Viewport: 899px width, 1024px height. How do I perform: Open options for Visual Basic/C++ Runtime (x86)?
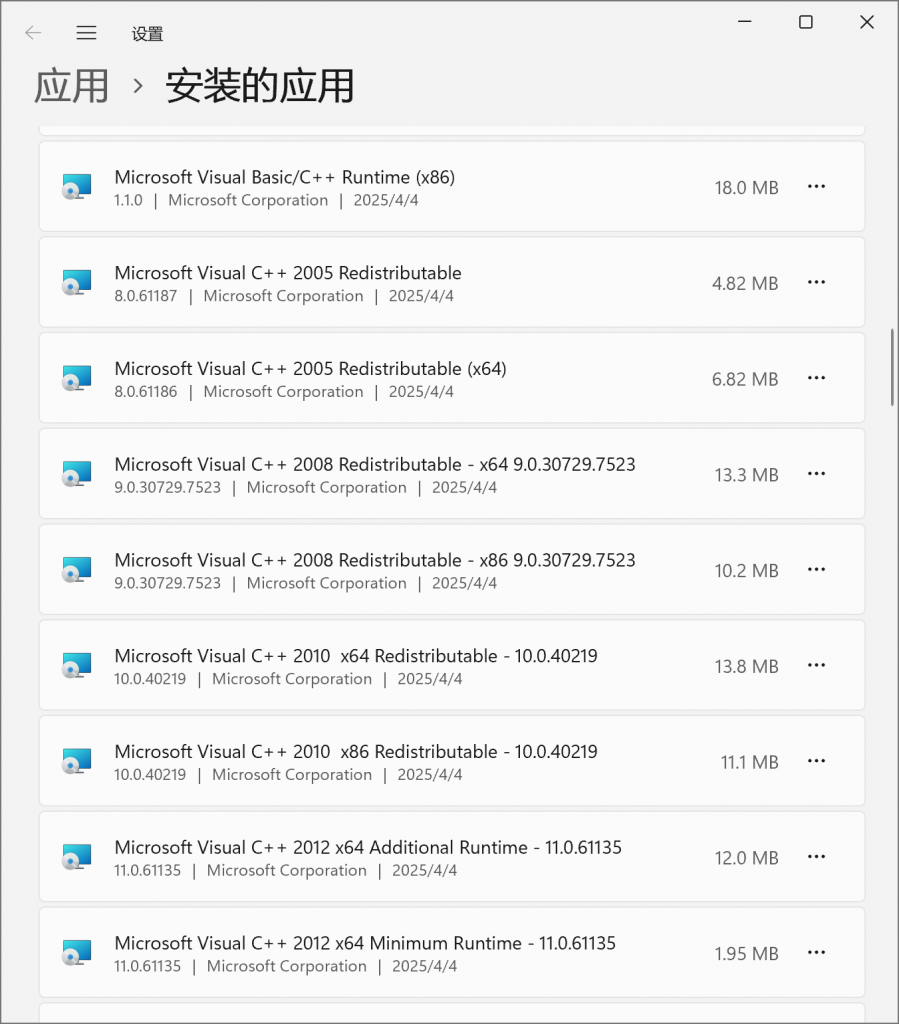816,187
